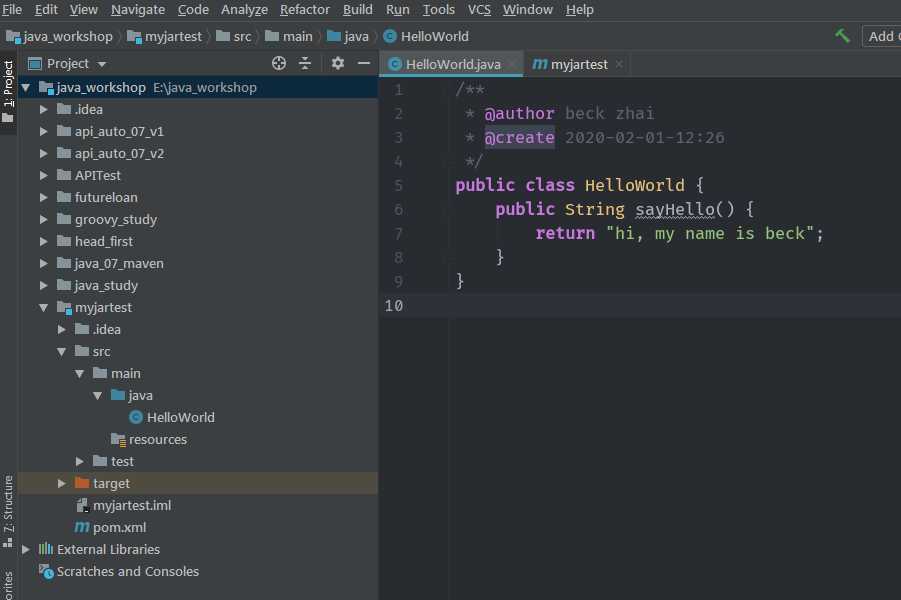Viewport: 901px width, 600px height.
Task: Click the collapse all icon in Project panel
Action: click(305, 63)
